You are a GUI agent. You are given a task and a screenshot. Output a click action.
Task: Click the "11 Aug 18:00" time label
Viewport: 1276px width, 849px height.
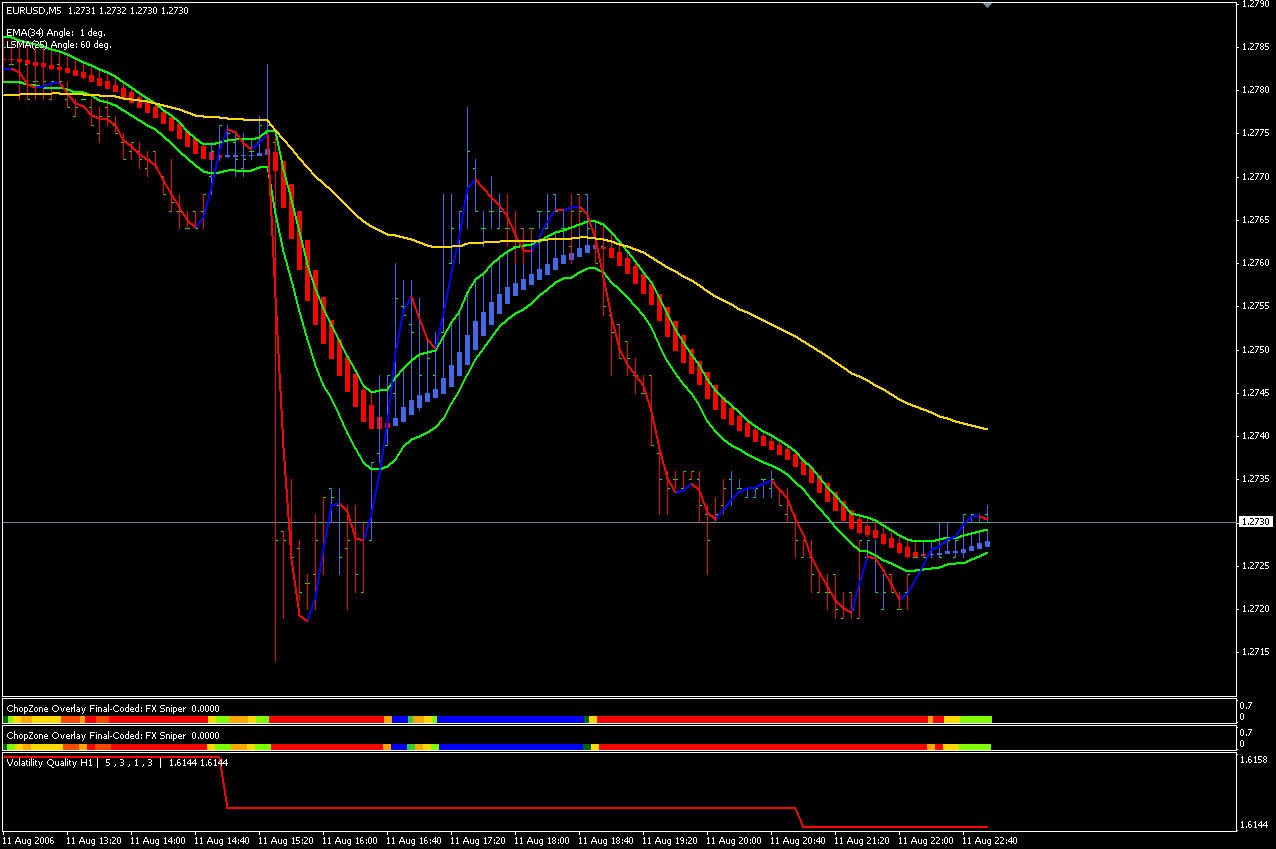(x=542, y=841)
